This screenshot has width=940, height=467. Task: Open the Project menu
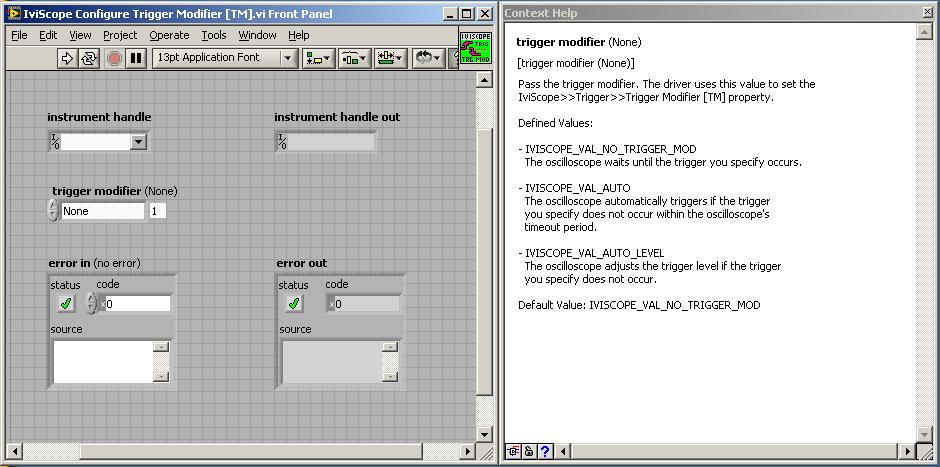(x=120, y=35)
